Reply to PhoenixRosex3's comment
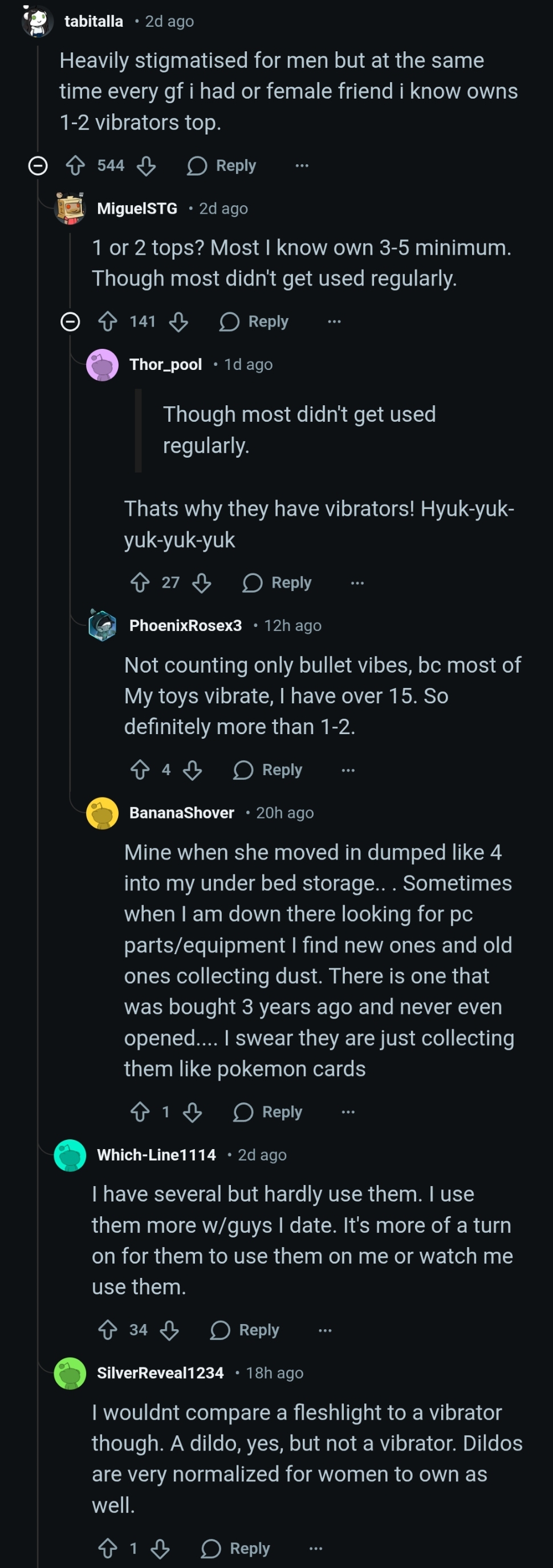 [x=268, y=770]
